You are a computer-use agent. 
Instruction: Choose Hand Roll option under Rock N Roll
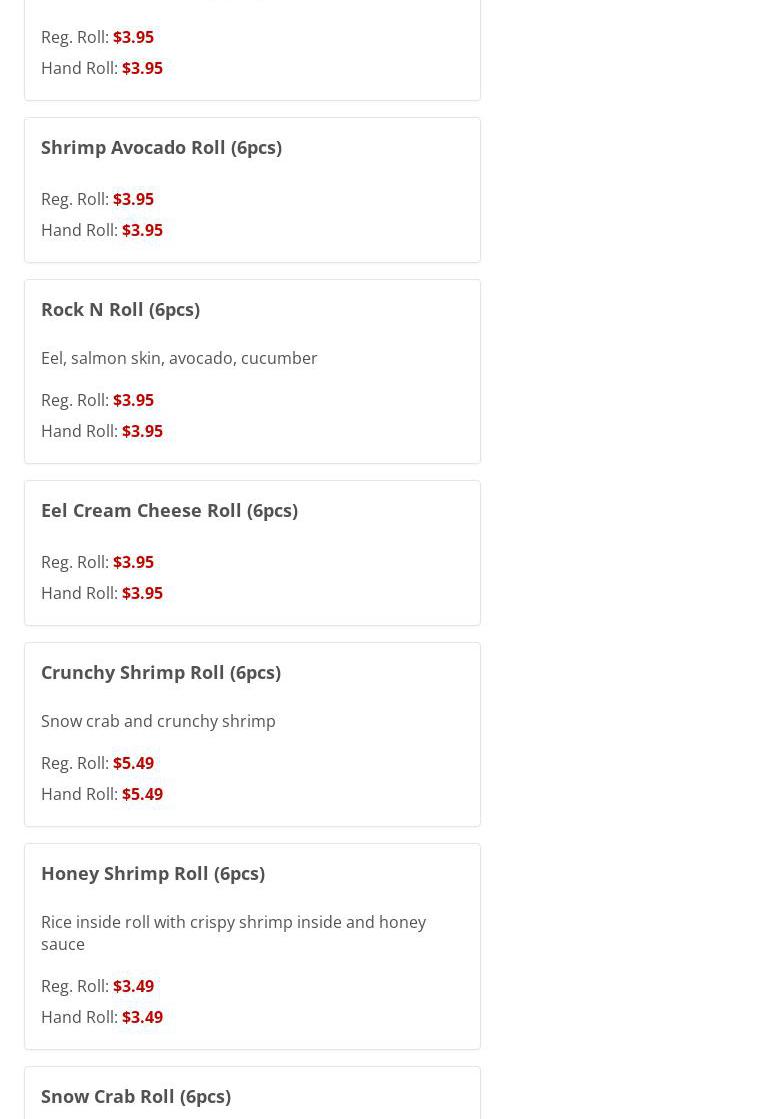point(101,431)
